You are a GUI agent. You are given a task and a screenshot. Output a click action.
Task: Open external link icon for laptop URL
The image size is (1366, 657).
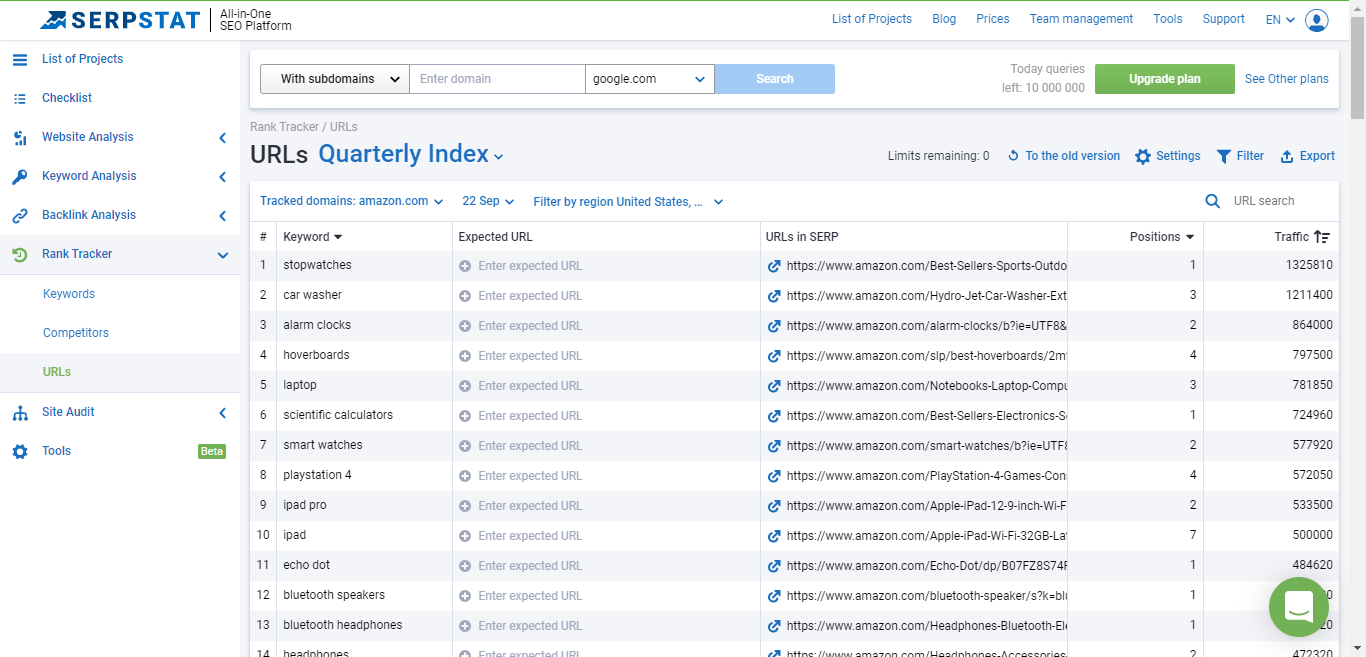tap(774, 386)
